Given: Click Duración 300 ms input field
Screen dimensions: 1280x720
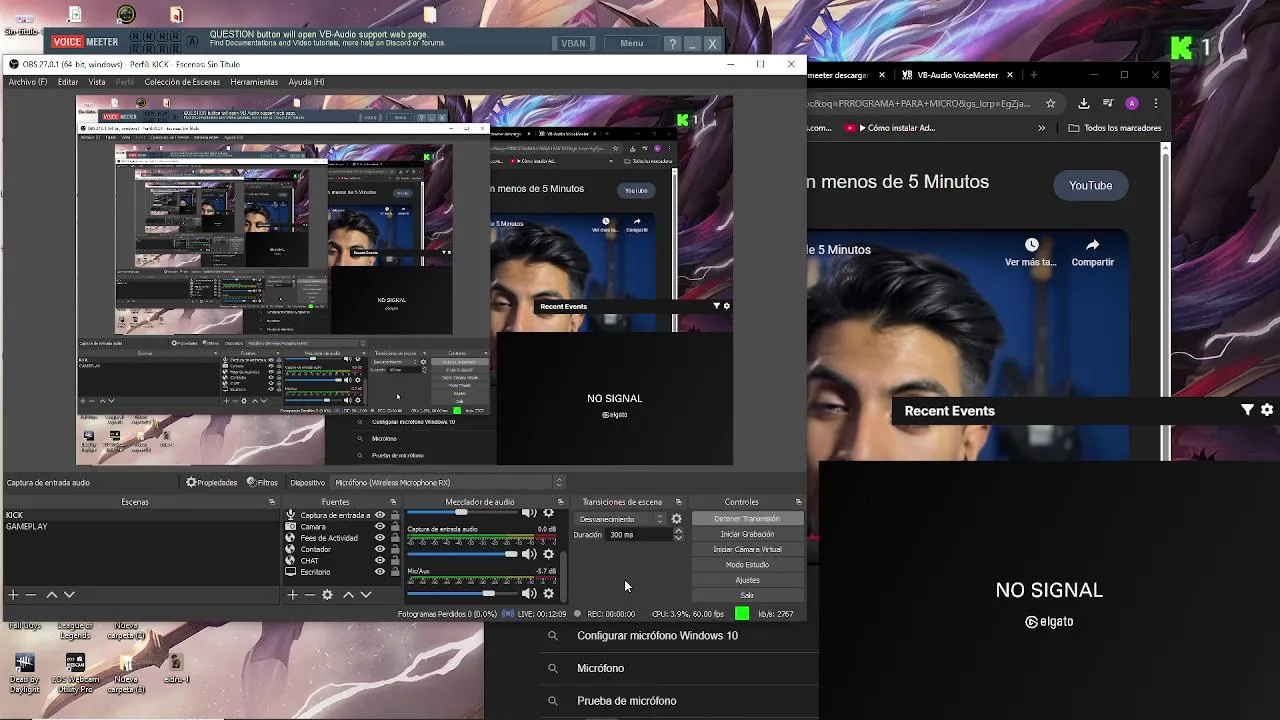Looking at the screenshot, I should coord(640,535).
